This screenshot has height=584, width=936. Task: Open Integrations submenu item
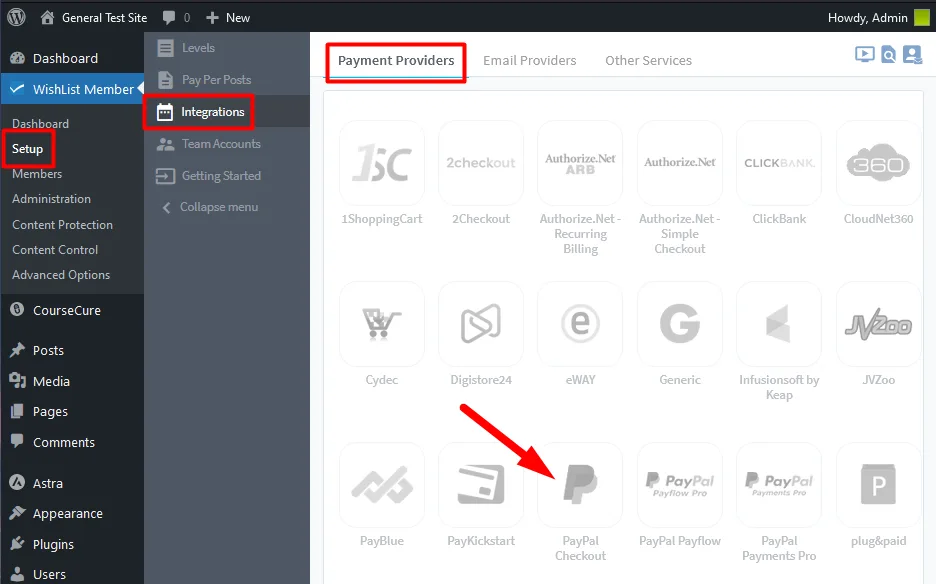pos(227,112)
